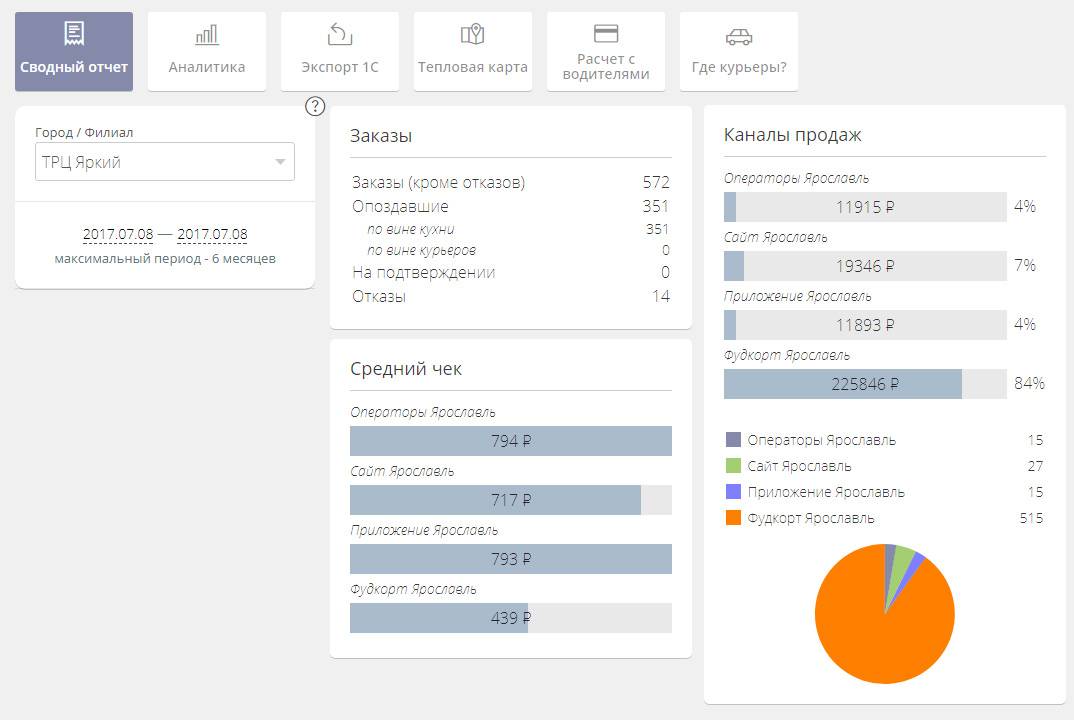Image resolution: width=1074 pixels, height=720 pixels.
Task: Click the 439 ₽ average check bar
Action: (x=511, y=618)
